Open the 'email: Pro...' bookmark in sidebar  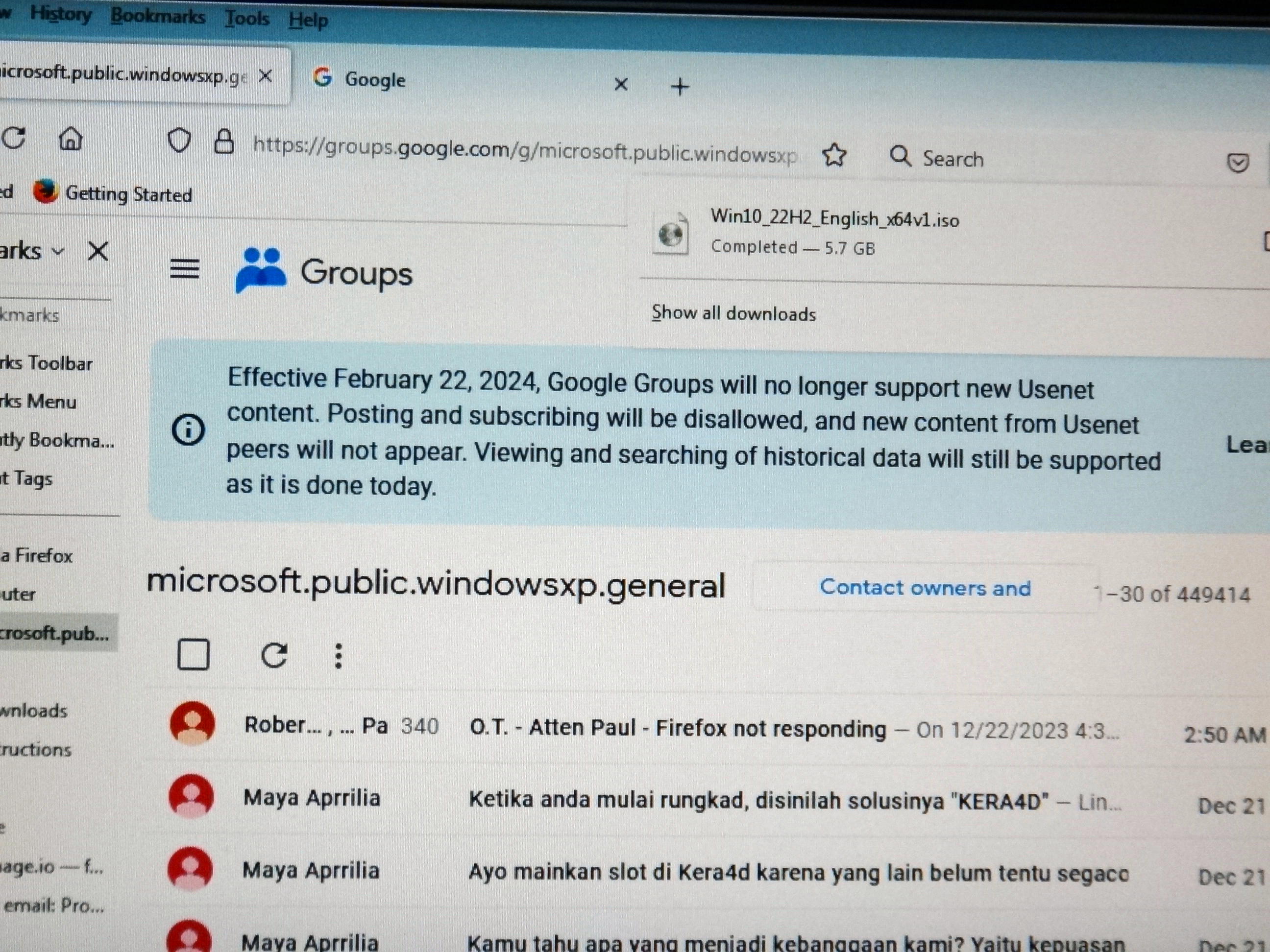point(53,905)
